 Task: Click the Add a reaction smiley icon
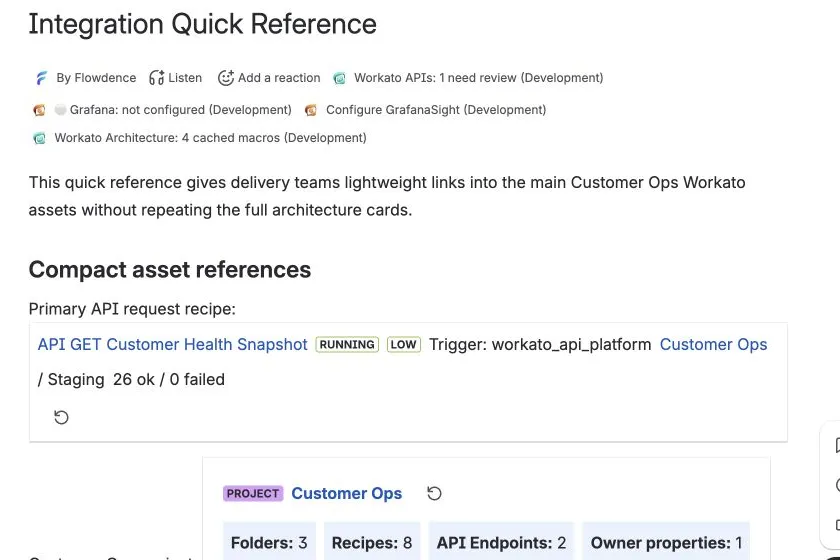coord(226,78)
